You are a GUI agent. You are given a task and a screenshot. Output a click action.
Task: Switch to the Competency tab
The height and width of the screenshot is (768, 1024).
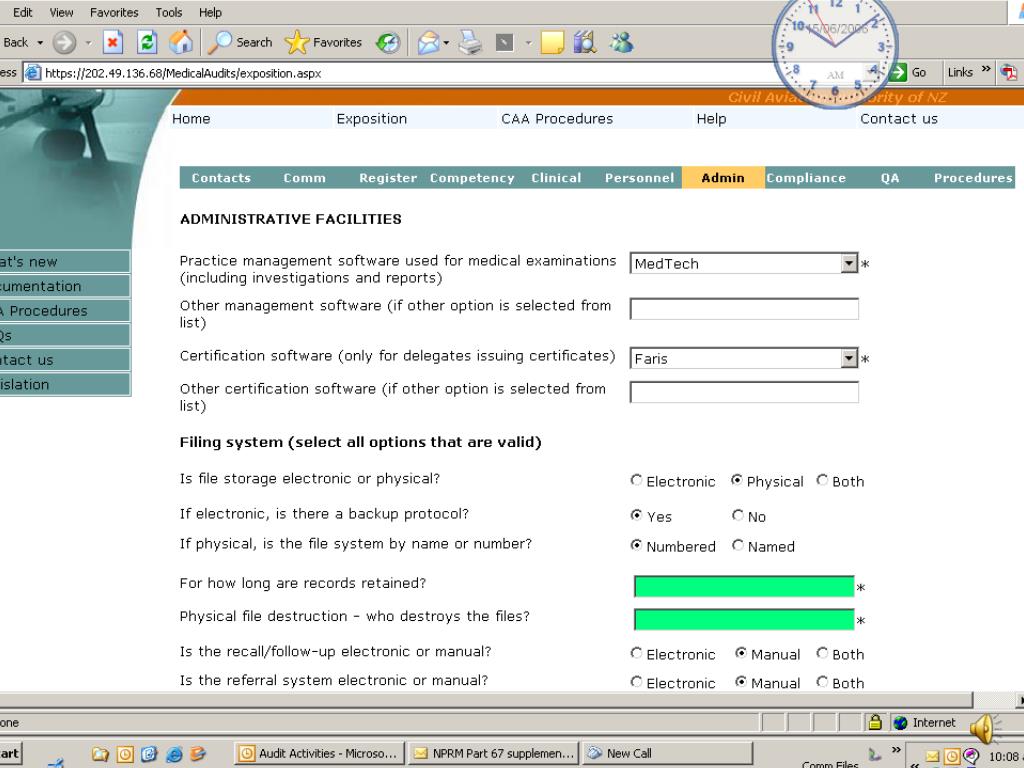tap(472, 178)
